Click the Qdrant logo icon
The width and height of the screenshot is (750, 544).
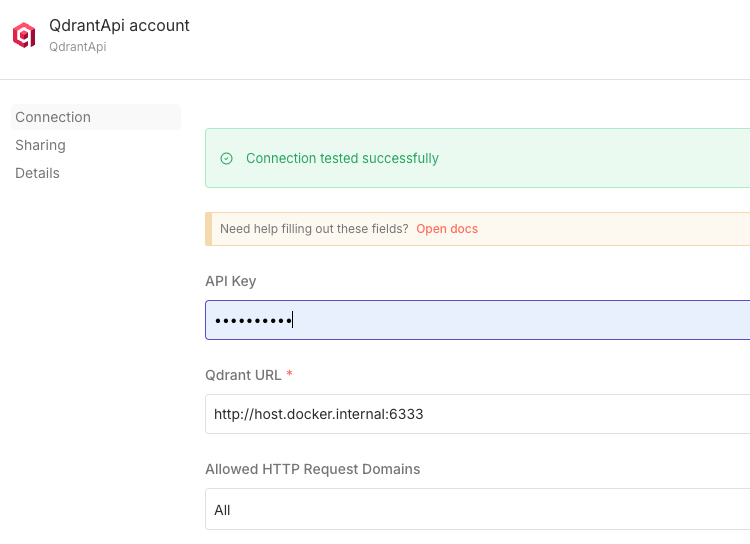[24, 35]
